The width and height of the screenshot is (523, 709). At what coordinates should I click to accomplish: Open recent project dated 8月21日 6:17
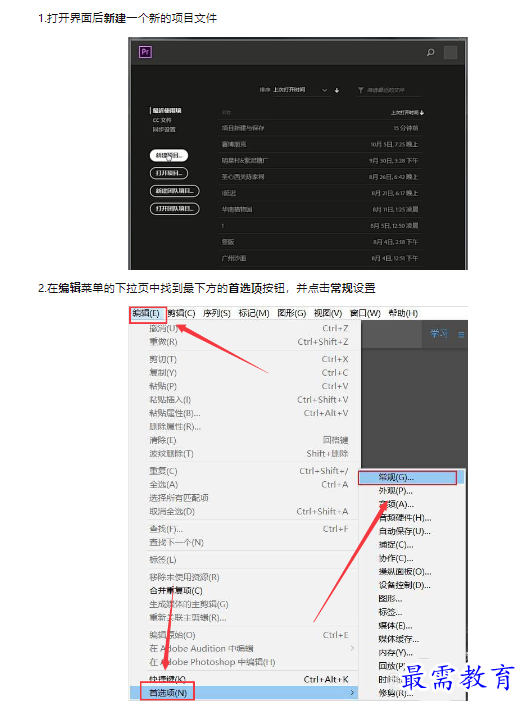pos(320,193)
